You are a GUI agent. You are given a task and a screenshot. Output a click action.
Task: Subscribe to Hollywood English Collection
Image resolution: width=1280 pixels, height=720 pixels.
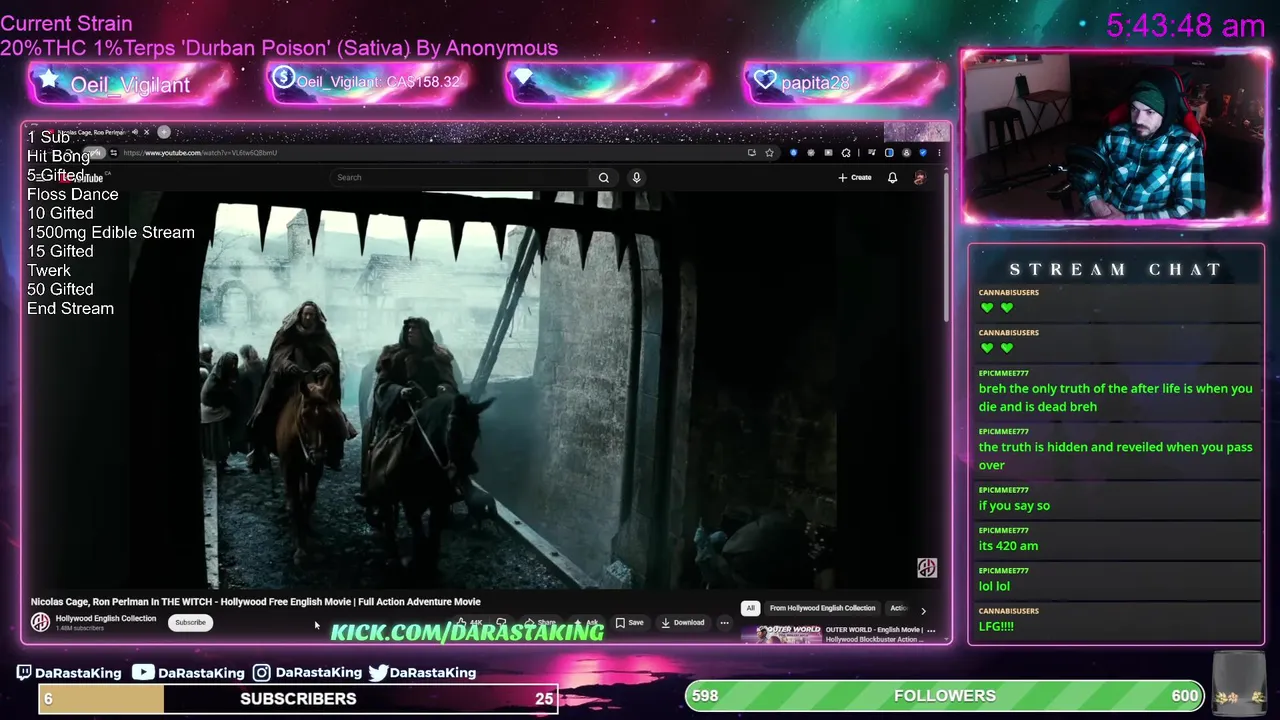coord(190,622)
